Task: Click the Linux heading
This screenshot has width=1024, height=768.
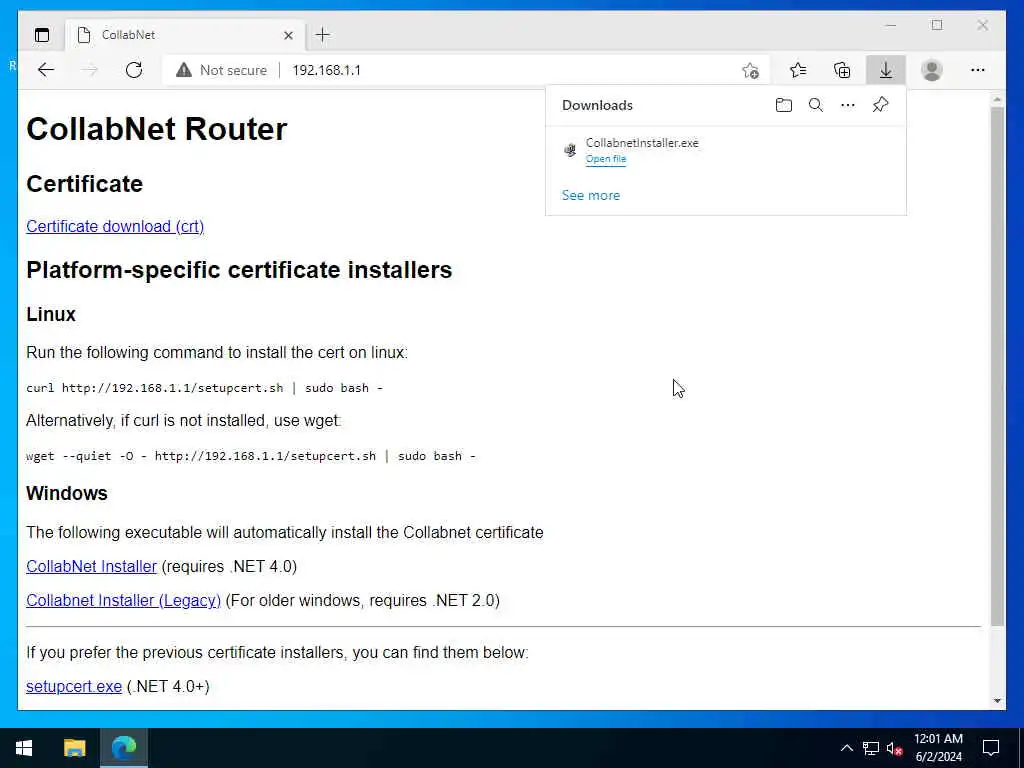Action: pos(51,314)
